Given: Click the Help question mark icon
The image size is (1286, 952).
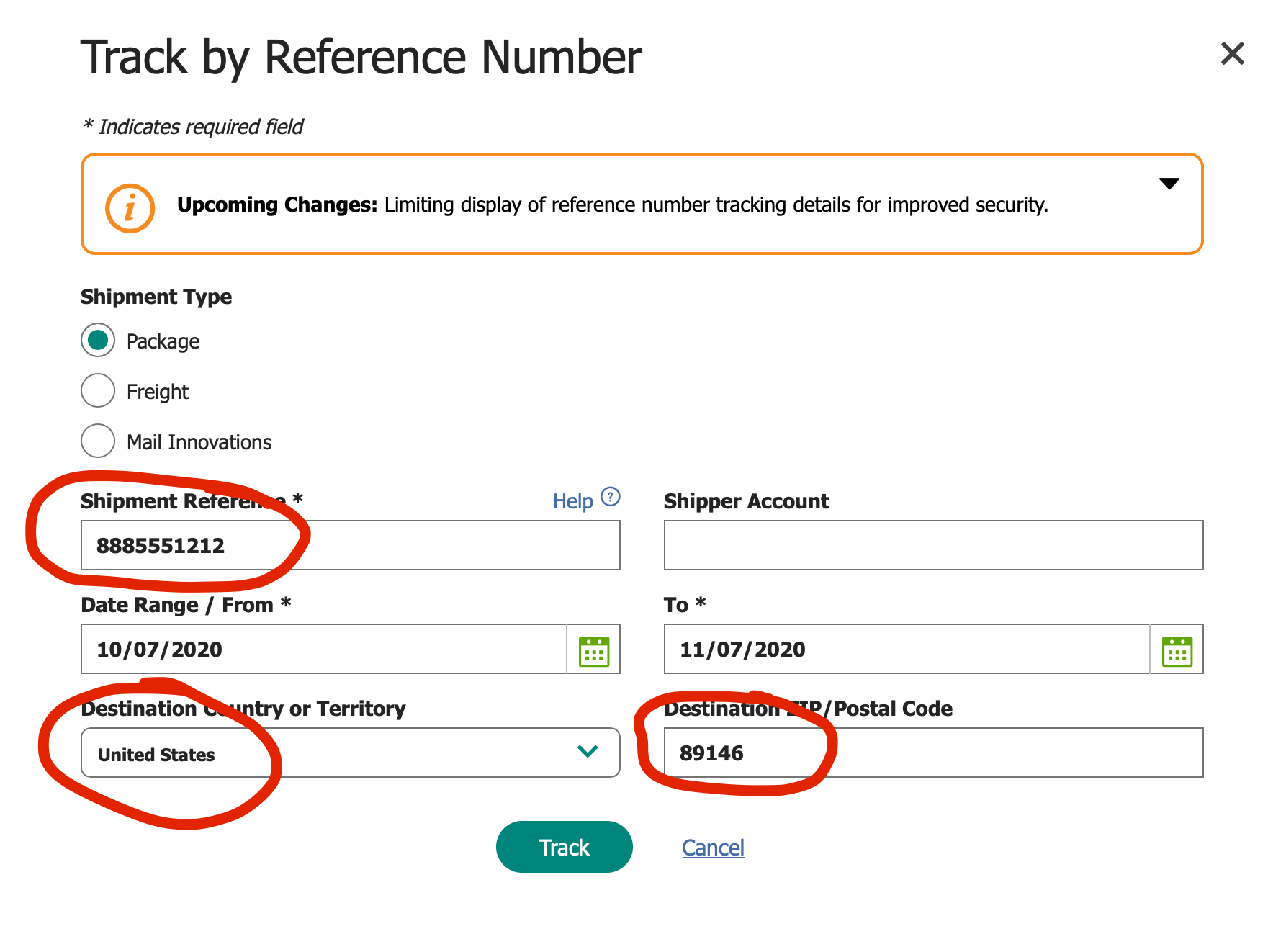Looking at the screenshot, I should pos(611,497).
